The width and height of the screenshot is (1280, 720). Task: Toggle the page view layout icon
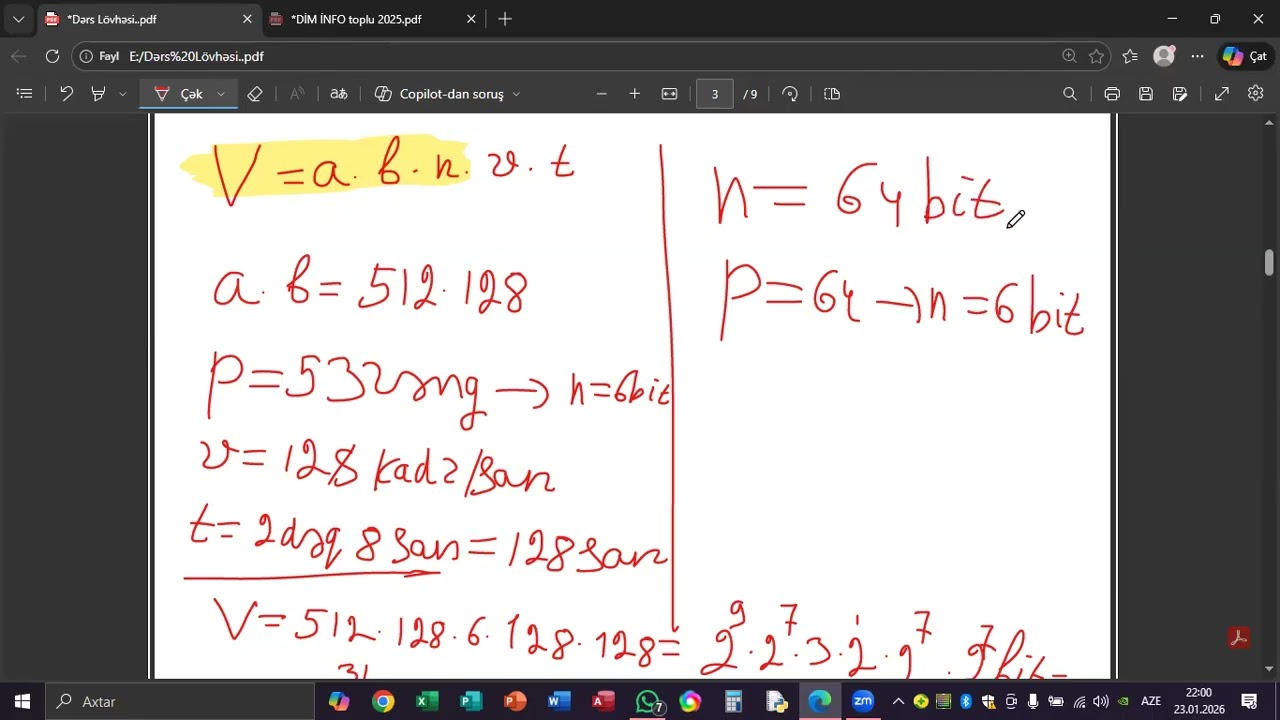832,94
